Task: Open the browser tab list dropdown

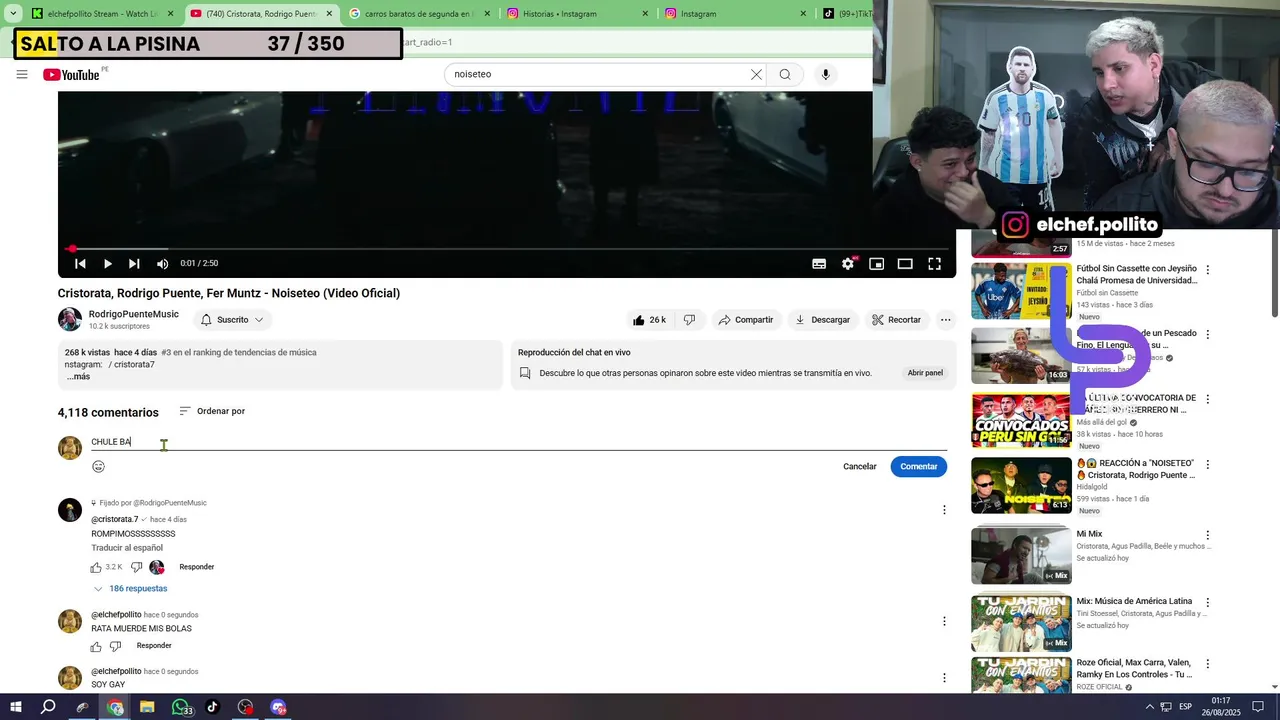Action: pos(13,14)
